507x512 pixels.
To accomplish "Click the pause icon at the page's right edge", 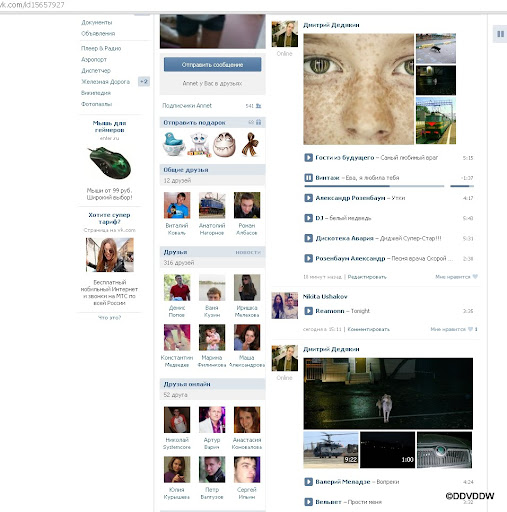I will pyautogui.click(x=500, y=34).
